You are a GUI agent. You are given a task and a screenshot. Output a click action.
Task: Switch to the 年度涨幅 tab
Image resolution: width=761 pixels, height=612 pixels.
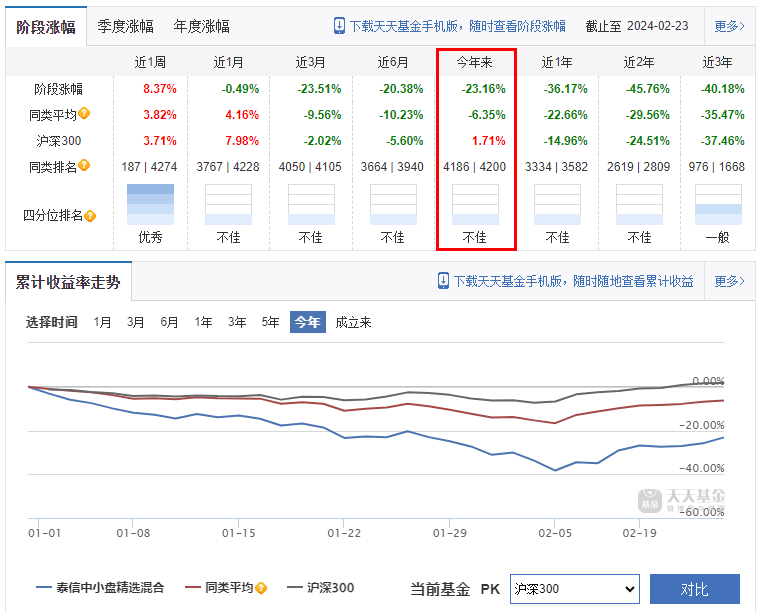coord(201,26)
